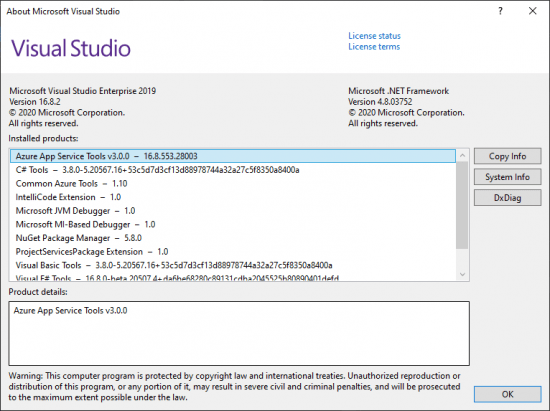Screen dimensions: 550x411
Task: Select Azure App Service Tools v3.0.0 row
Action: pos(233,156)
